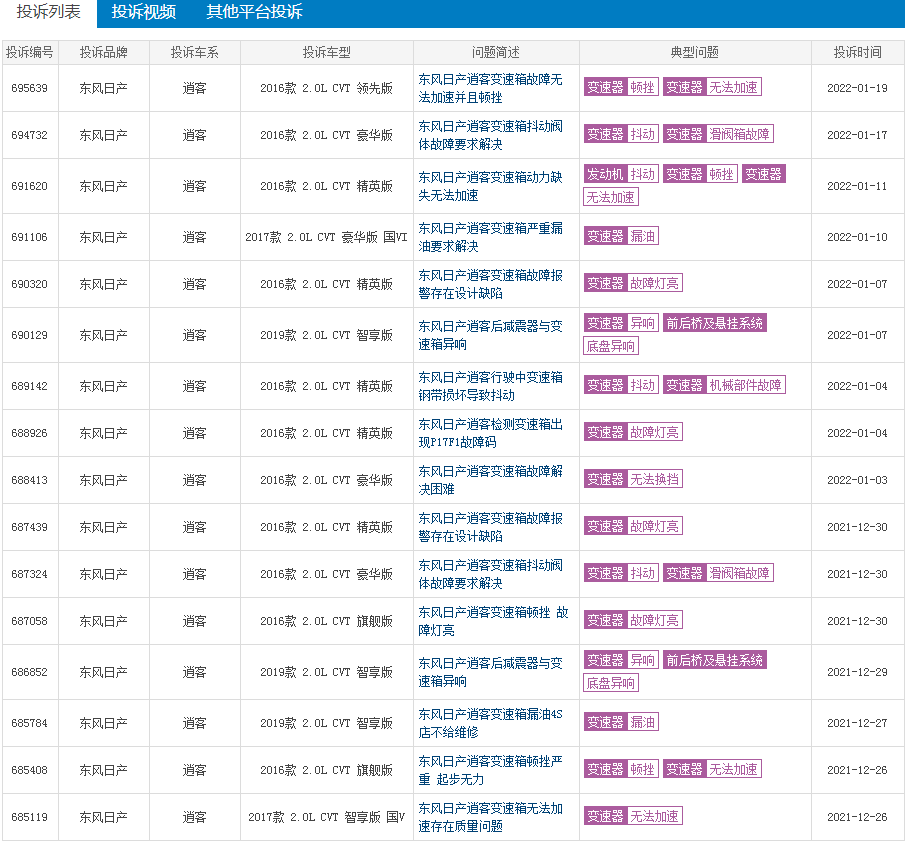Viewport: 905px width, 841px height.
Task: Click 底盘异响 tag in complaint 690129 row
Action: click(x=611, y=346)
